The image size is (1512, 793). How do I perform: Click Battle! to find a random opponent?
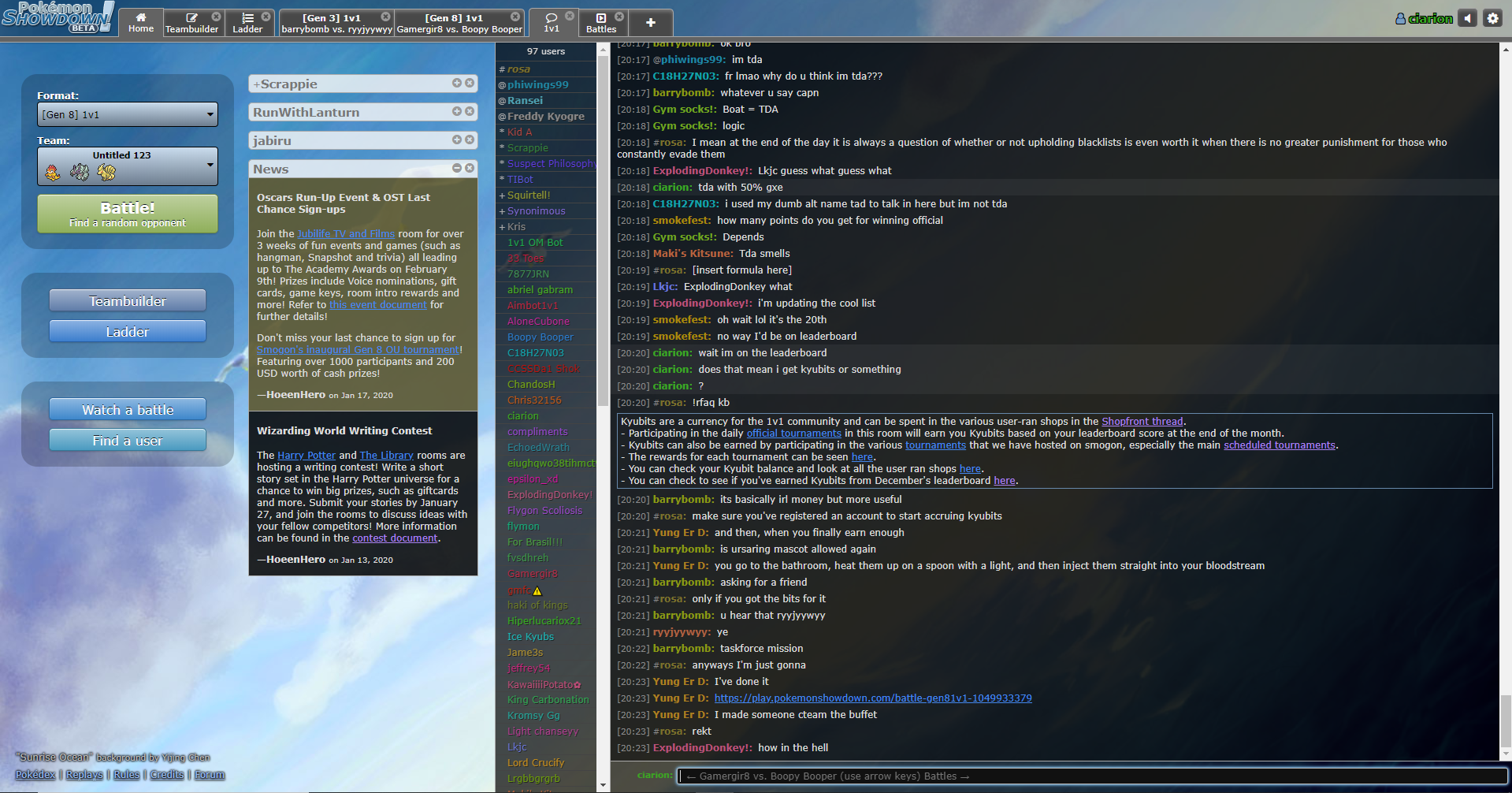pos(128,214)
